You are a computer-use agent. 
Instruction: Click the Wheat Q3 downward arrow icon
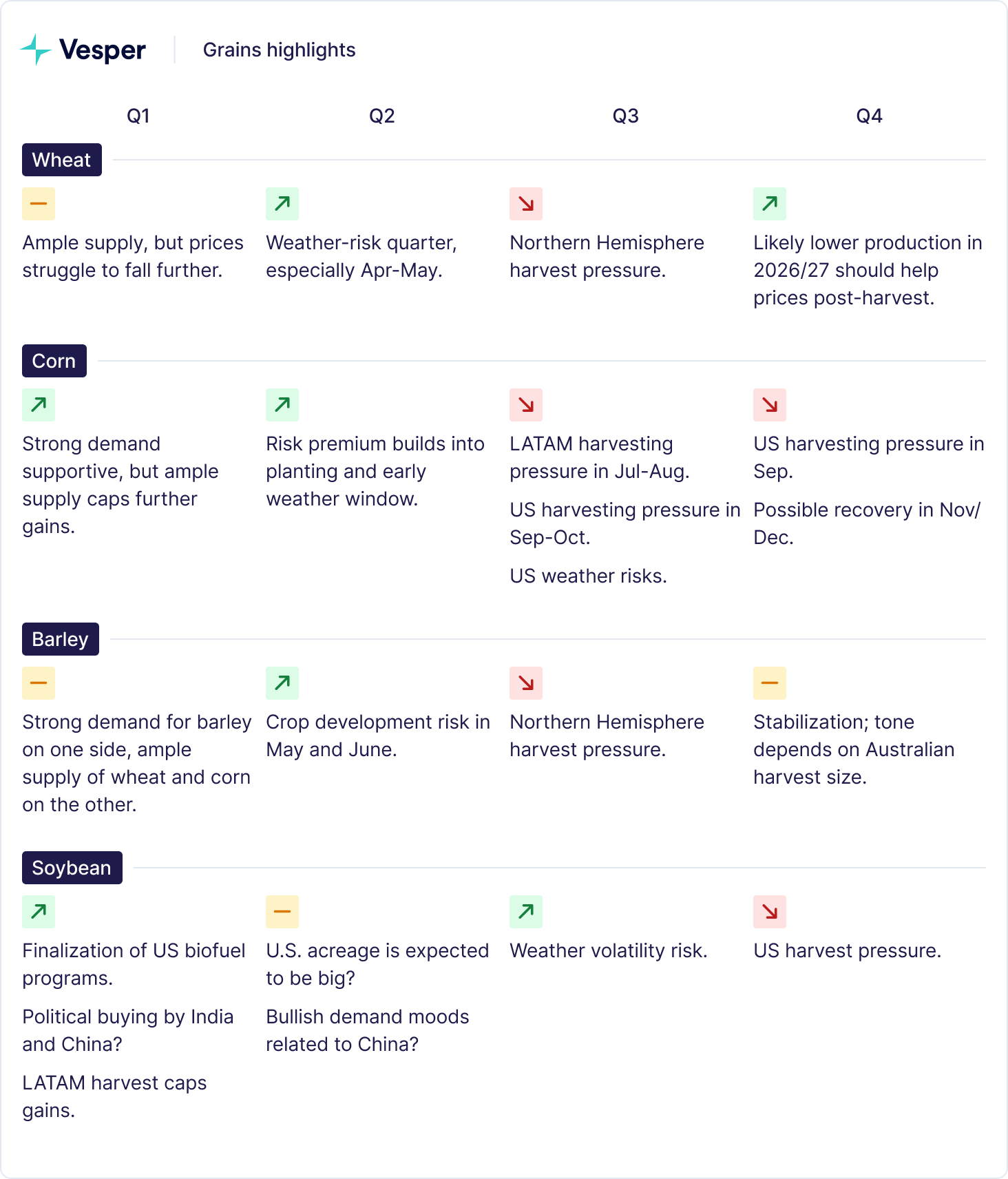point(526,204)
